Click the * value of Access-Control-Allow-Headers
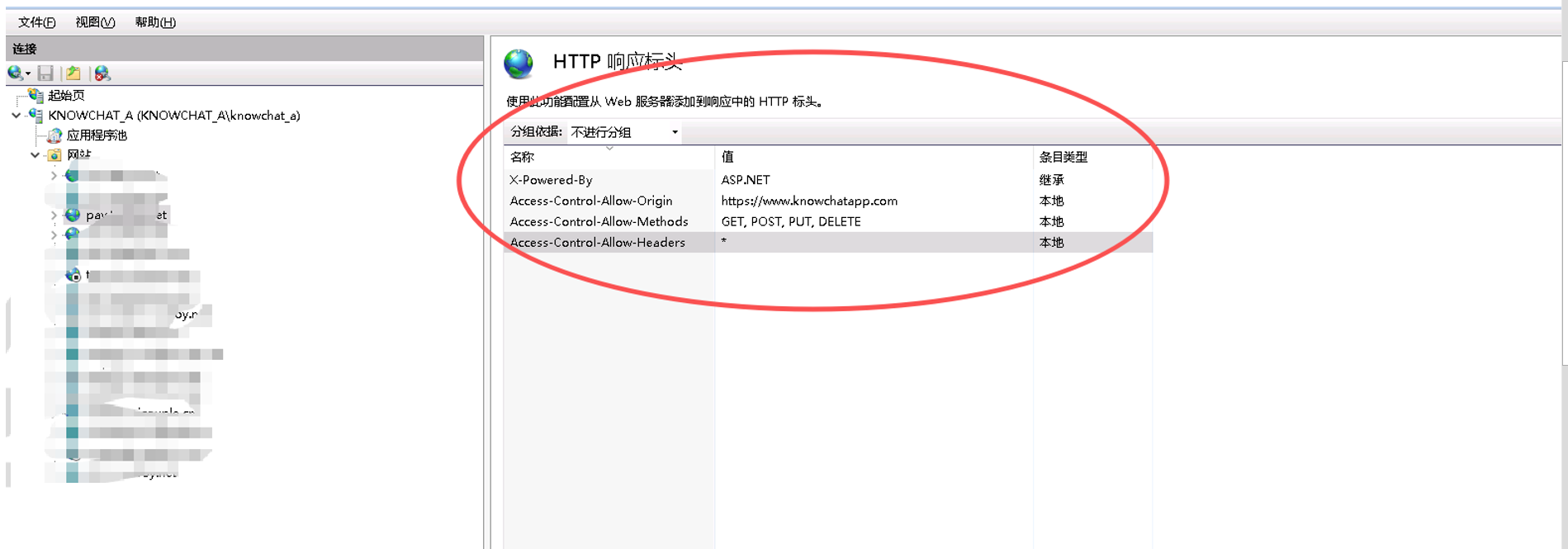The image size is (1568, 549). click(724, 241)
